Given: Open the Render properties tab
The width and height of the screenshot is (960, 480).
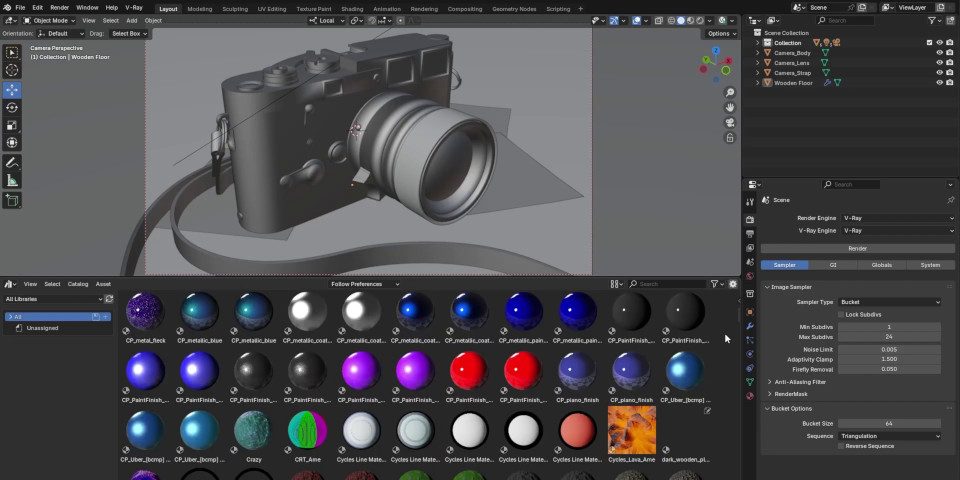Looking at the screenshot, I should [x=750, y=219].
